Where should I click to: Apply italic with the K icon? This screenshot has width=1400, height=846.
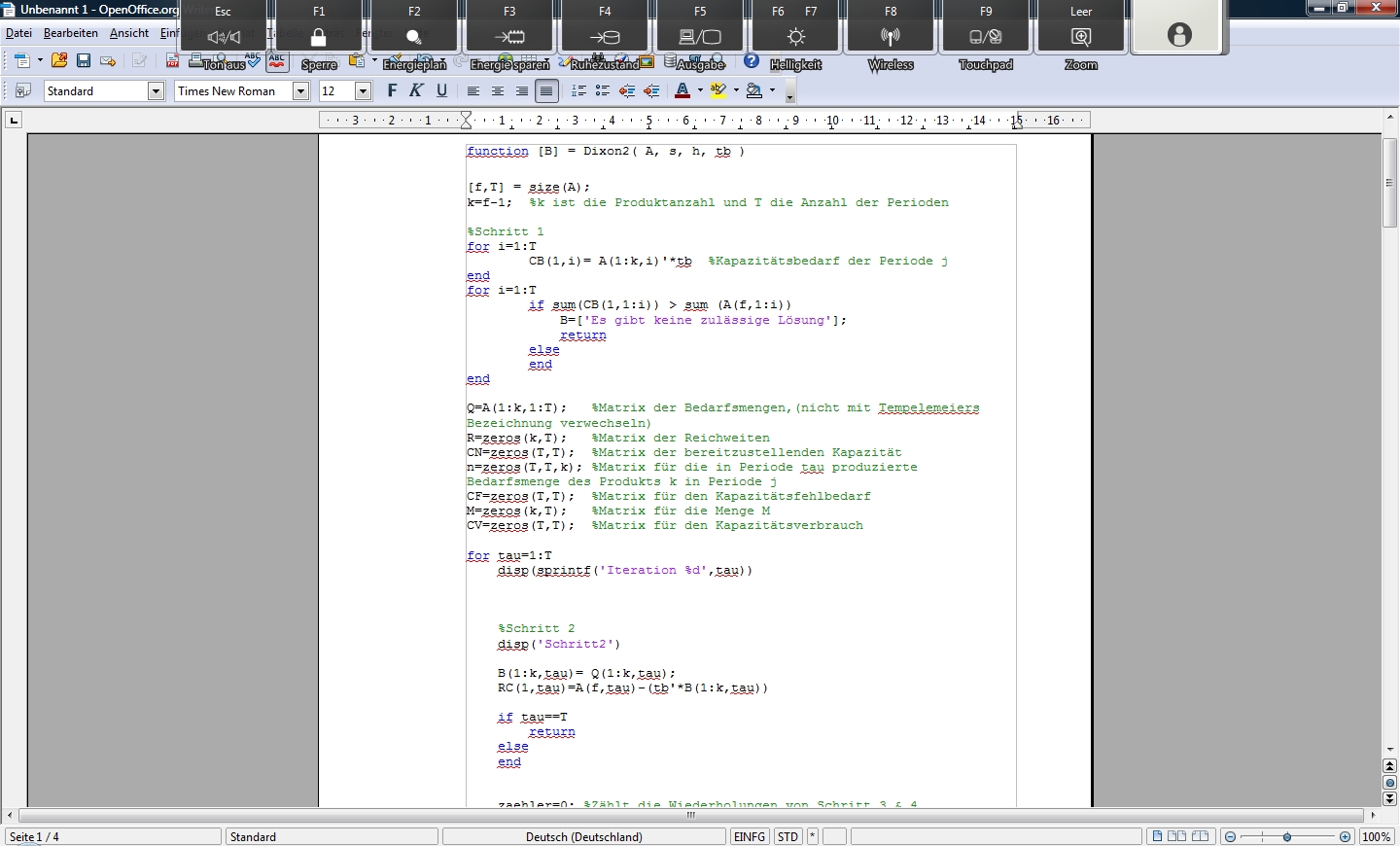click(416, 90)
